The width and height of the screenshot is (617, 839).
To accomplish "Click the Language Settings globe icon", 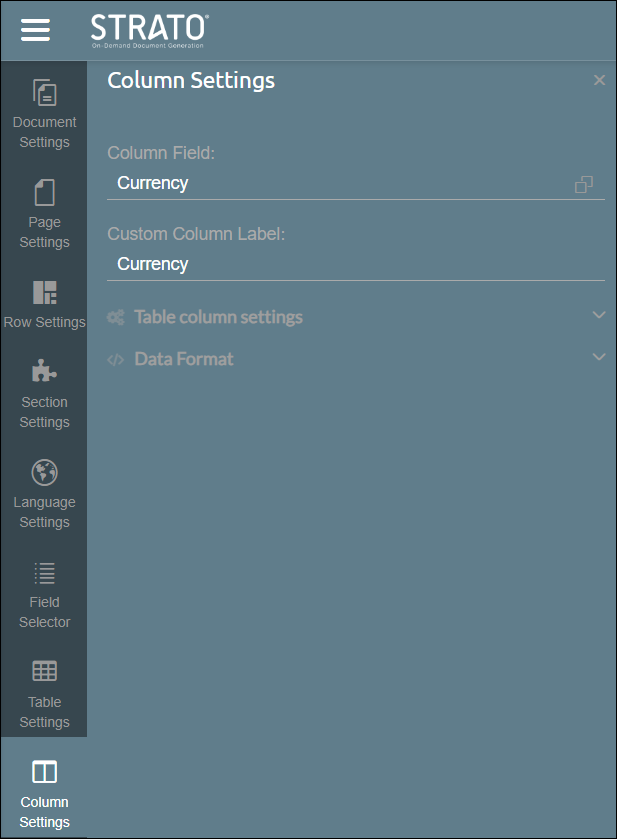I will pyautogui.click(x=45, y=472).
